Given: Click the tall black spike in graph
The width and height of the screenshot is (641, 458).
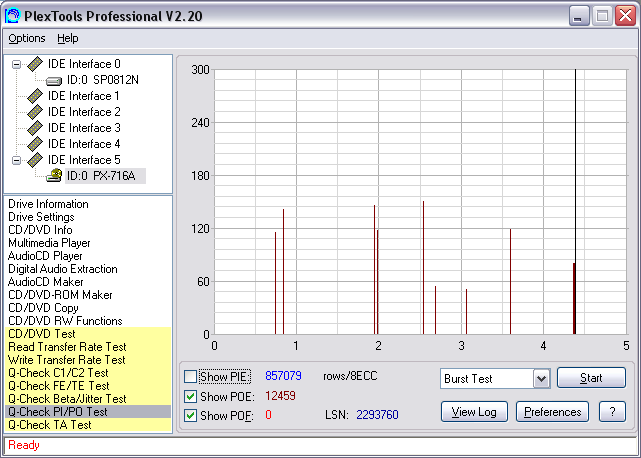Looking at the screenshot, I should pos(575,202).
